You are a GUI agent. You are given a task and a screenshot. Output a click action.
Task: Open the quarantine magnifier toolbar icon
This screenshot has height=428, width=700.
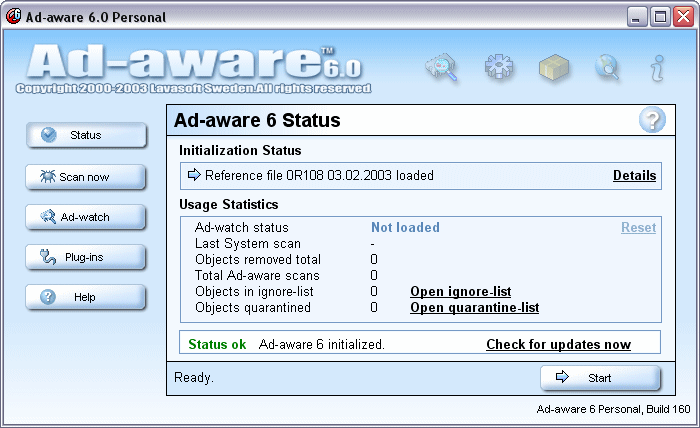[x=442, y=67]
